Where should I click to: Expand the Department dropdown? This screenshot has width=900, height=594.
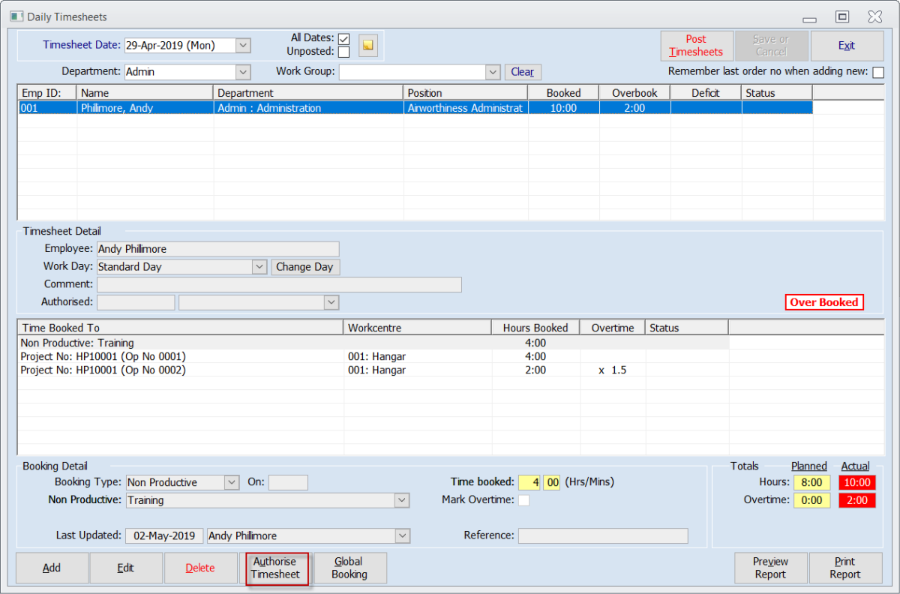point(243,72)
